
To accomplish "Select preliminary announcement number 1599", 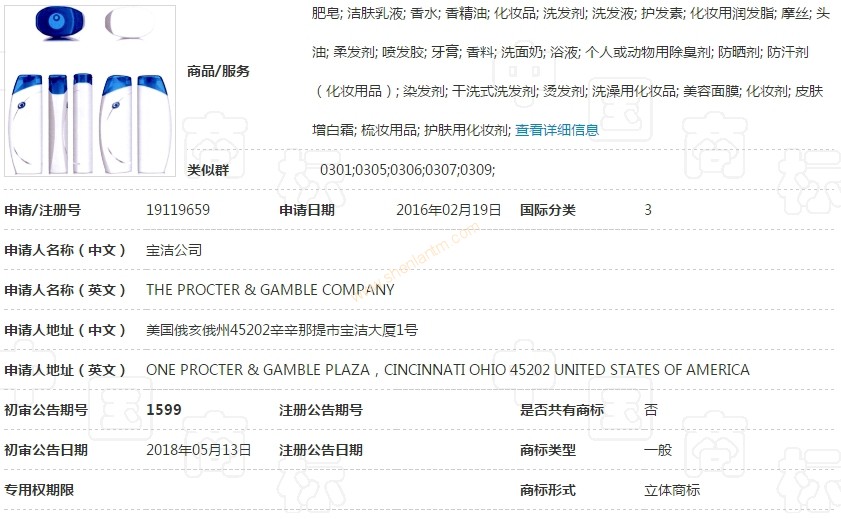I will point(164,410).
